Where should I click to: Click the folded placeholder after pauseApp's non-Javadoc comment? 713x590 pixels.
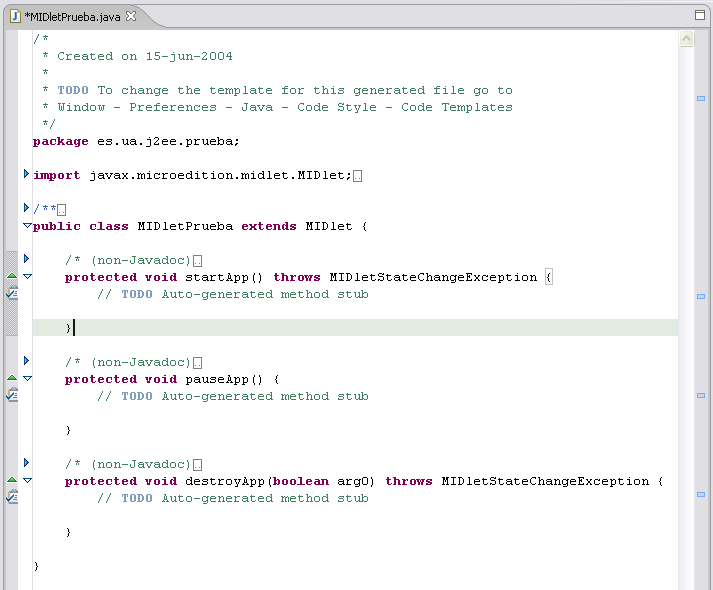[197, 363]
